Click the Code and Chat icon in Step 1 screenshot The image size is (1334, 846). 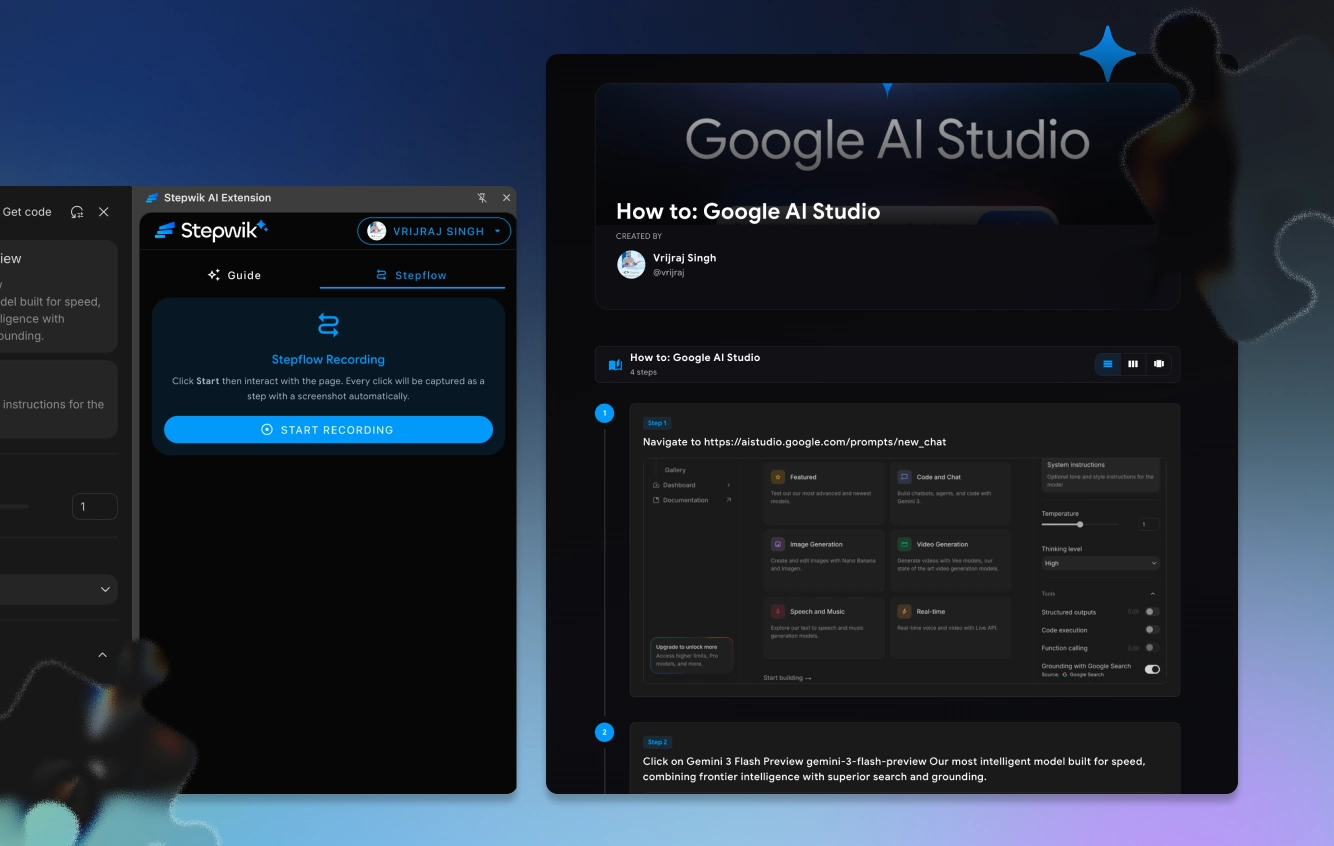[x=904, y=477]
